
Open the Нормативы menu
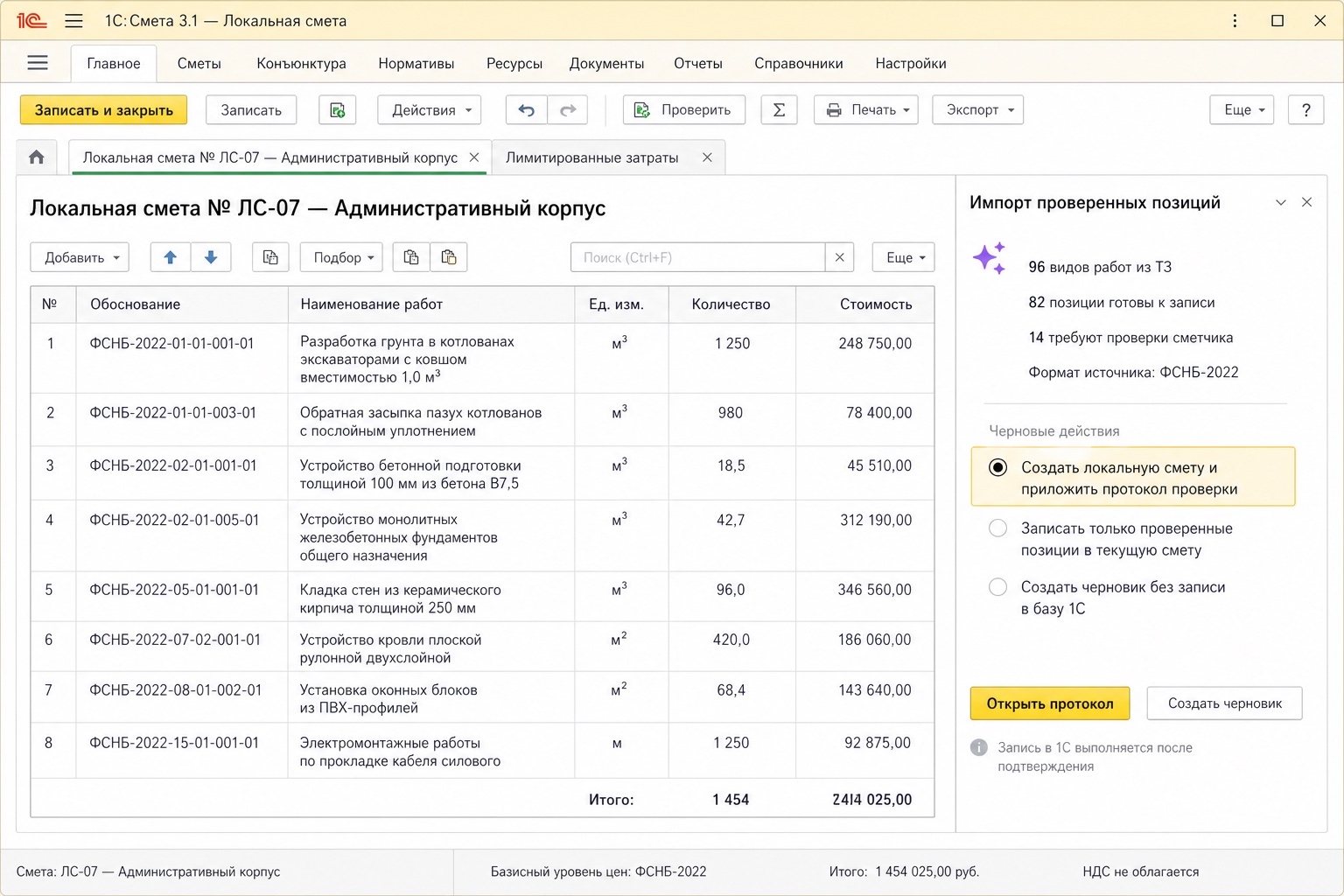[x=416, y=63]
